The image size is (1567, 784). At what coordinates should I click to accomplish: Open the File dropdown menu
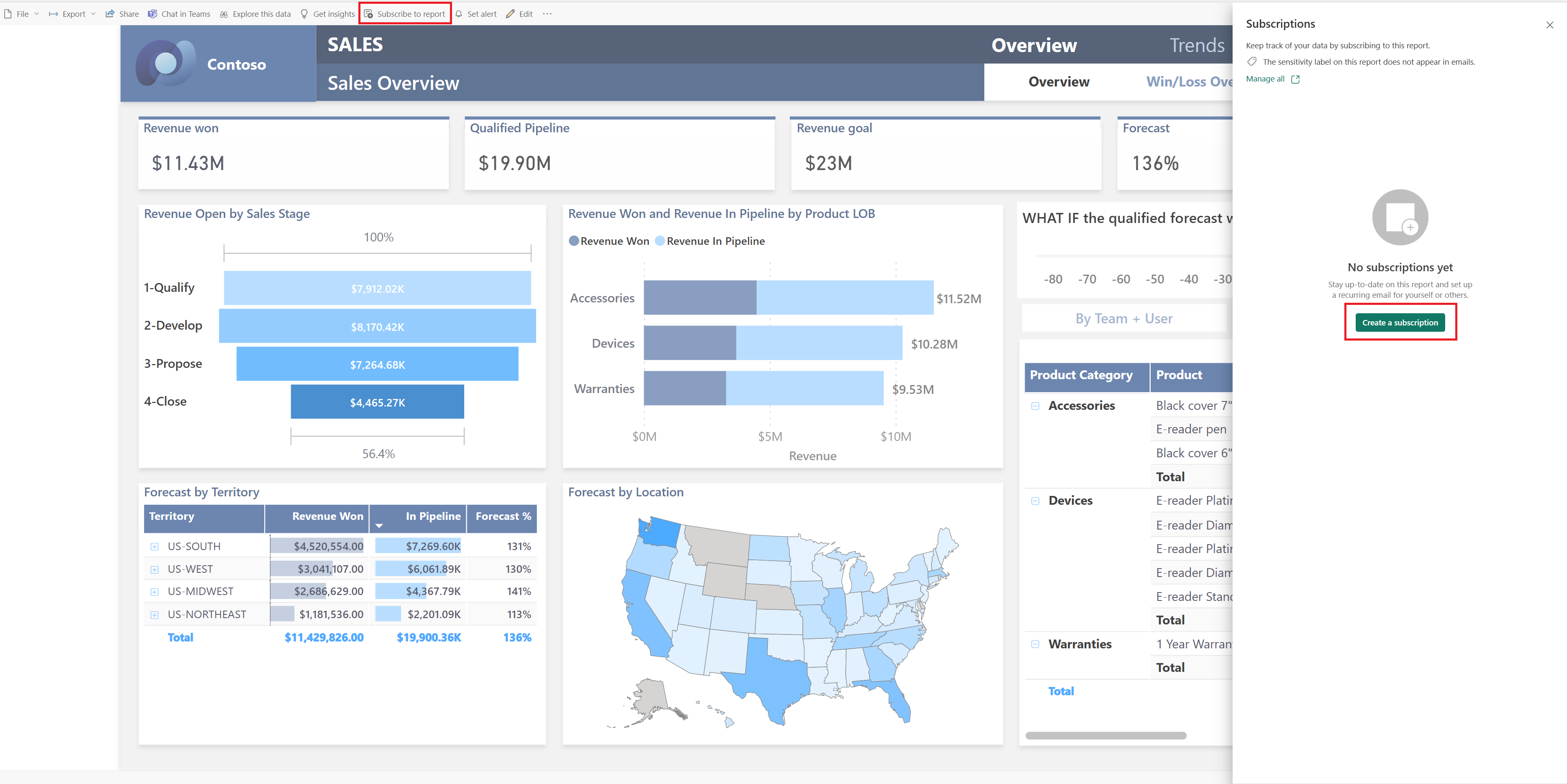pyautogui.click(x=22, y=14)
